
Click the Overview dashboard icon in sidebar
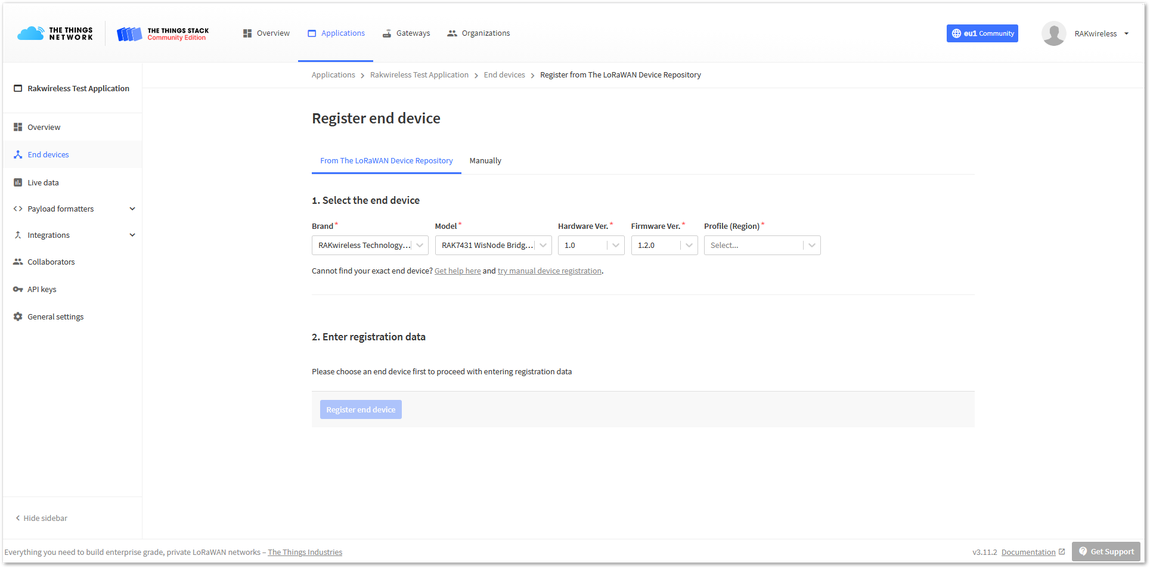(18, 127)
